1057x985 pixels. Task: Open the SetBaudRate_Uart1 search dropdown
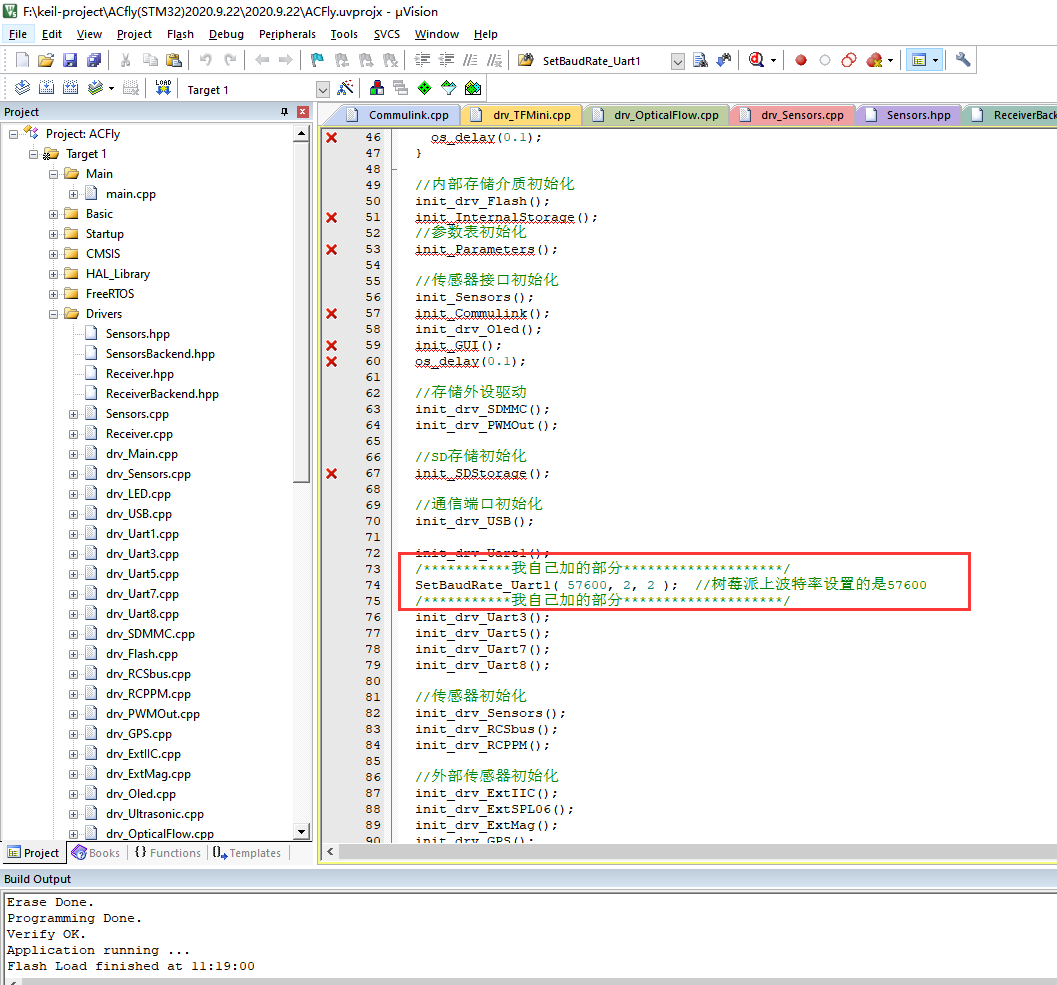click(x=678, y=61)
